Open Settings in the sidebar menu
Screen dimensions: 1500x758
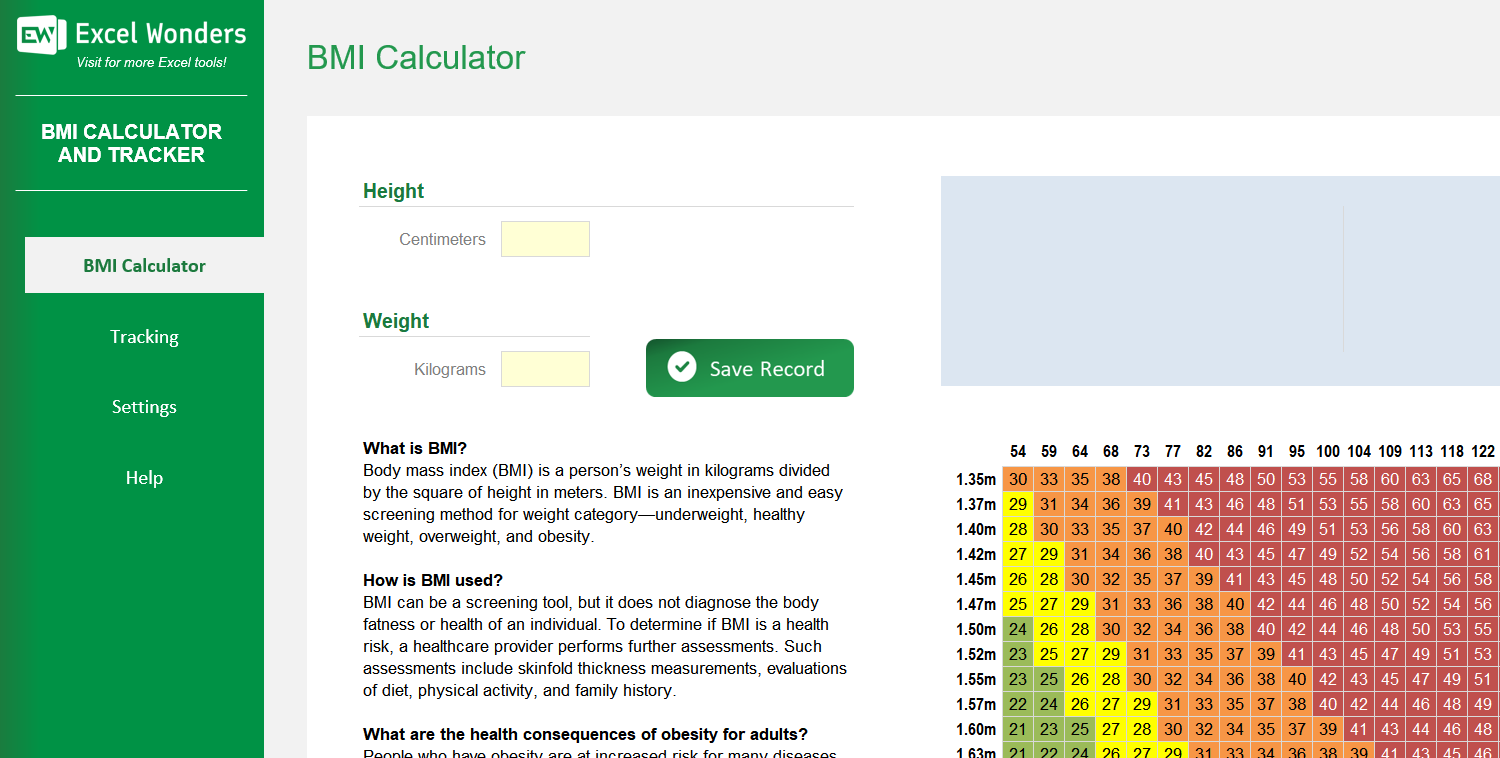144,407
